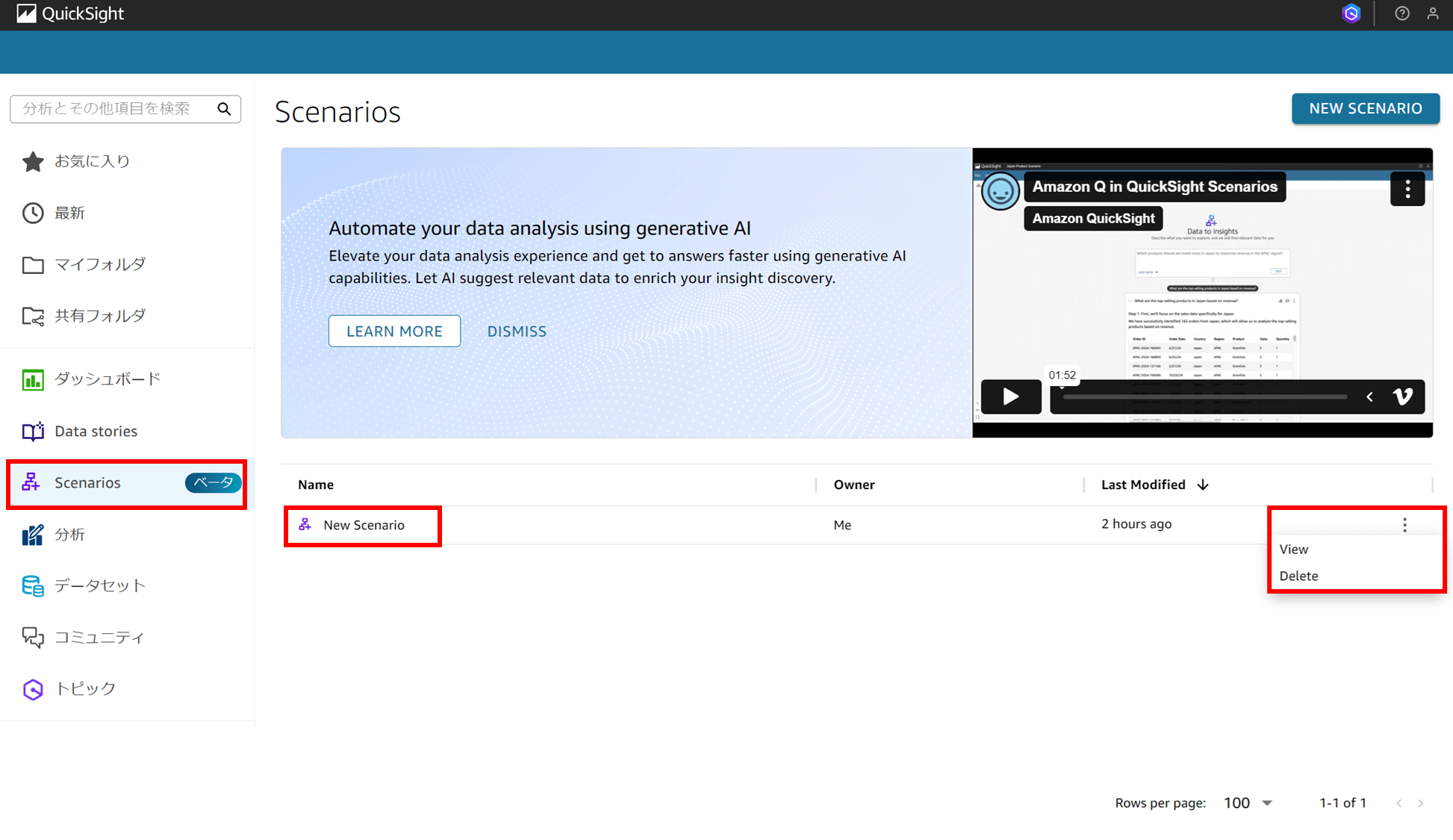Open video options three-dot icon
Image resolution: width=1453 pixels, height=840 pixels.
1407,189
